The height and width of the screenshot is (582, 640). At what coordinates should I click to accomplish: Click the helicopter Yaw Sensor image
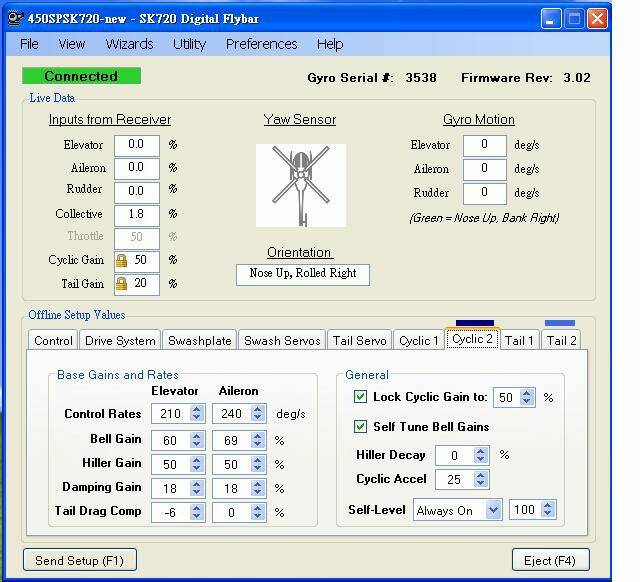point(301,185)
